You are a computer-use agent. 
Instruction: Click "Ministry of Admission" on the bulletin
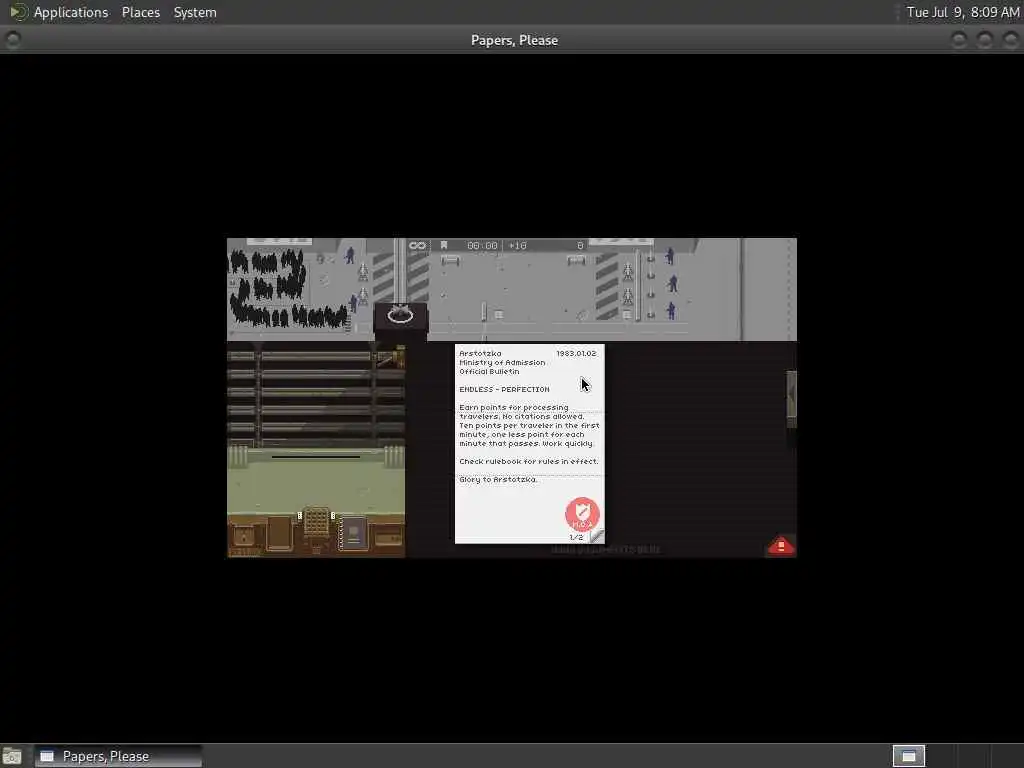click(502, 362)
